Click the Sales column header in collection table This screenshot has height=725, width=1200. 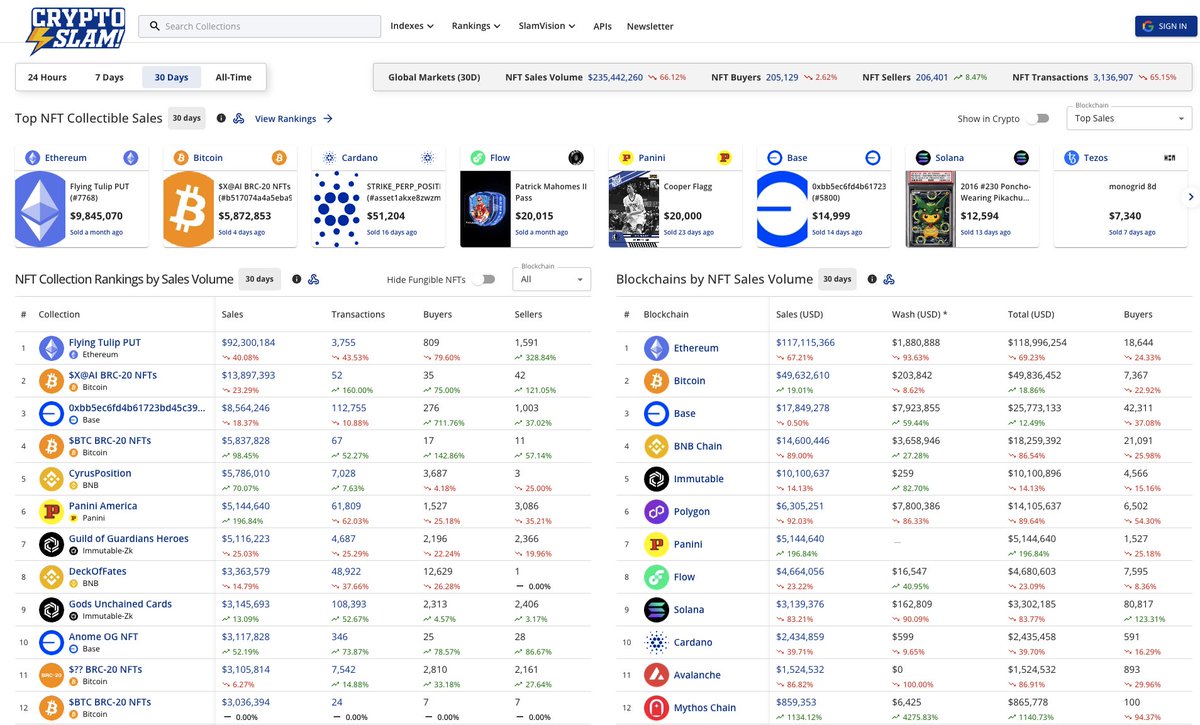[x=232, y=314]
